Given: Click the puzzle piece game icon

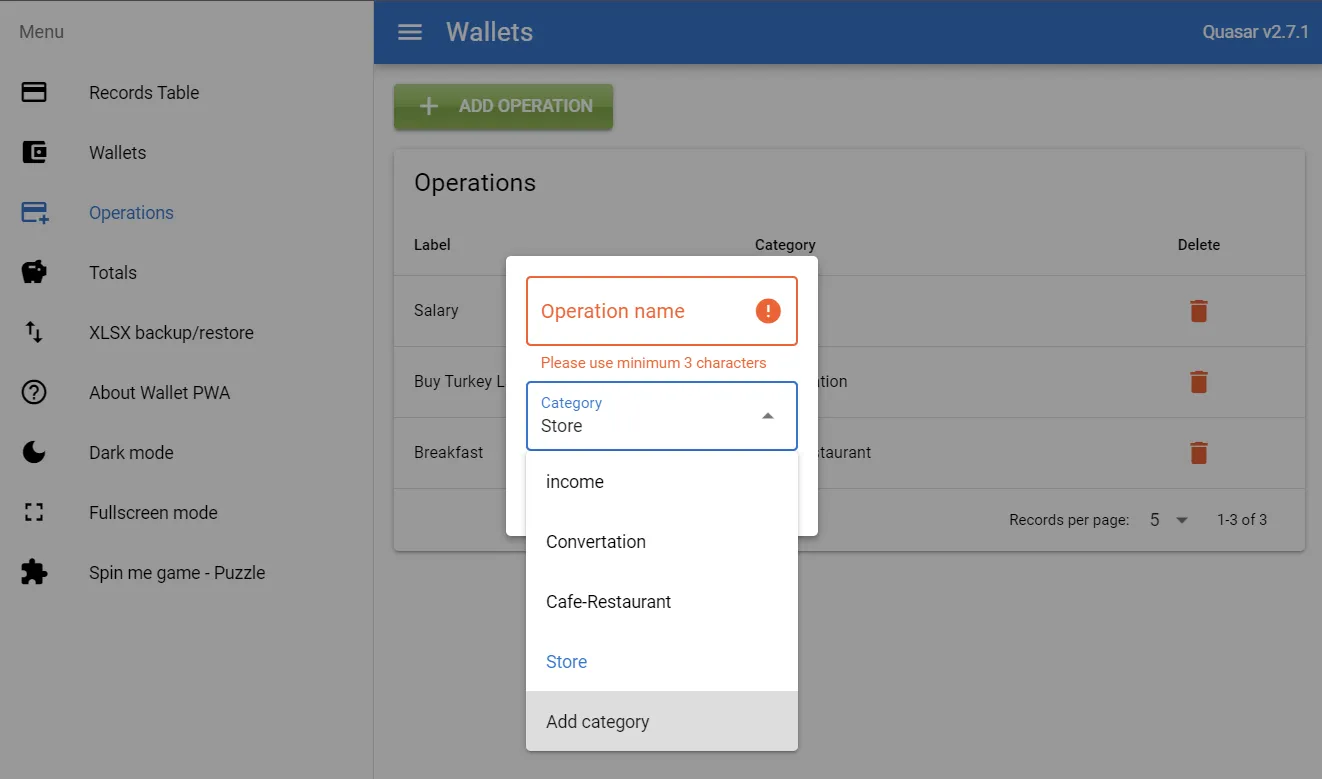Looking at the screenshot, I should (x=34, y=573).
